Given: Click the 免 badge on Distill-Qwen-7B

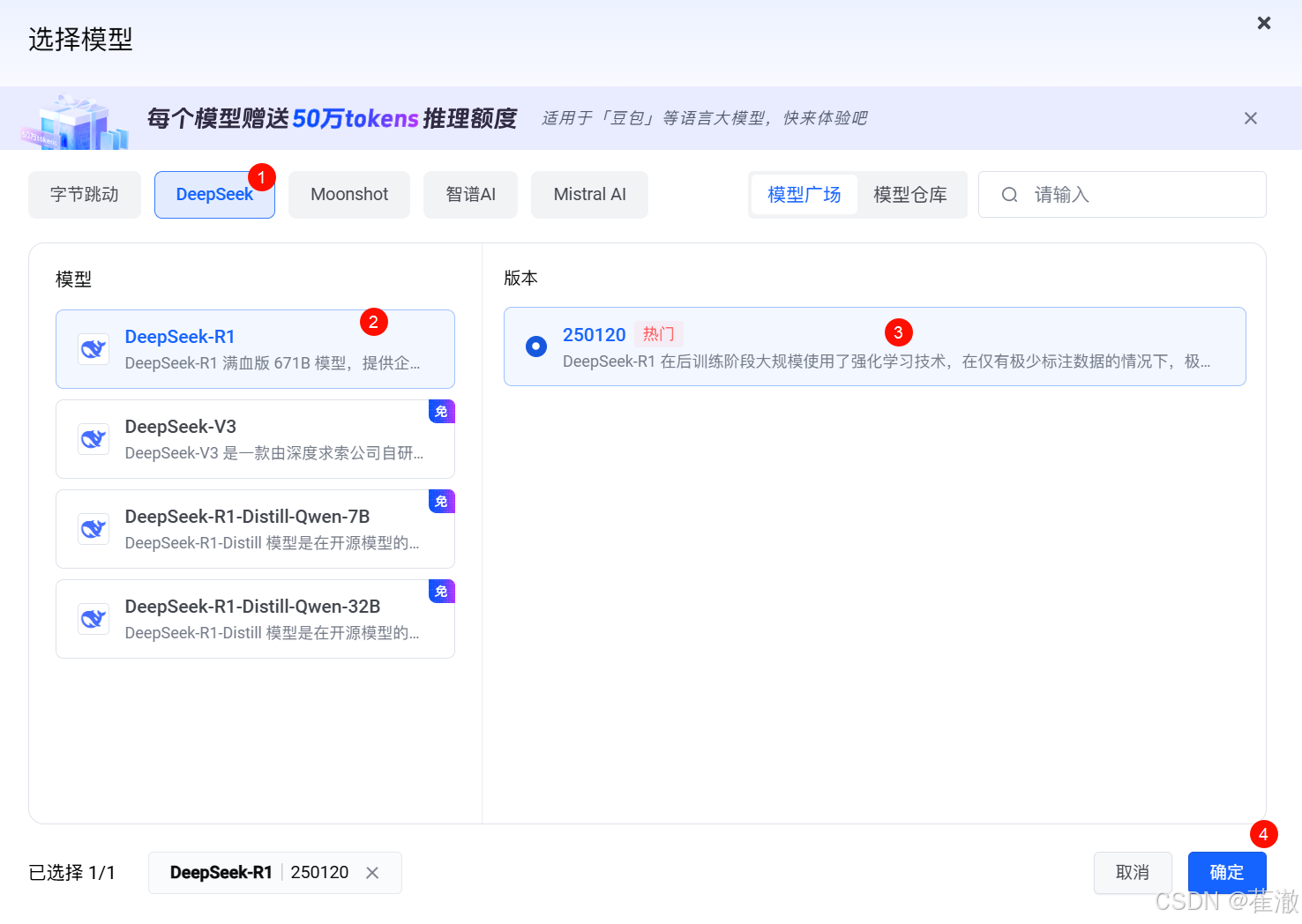Looking at the screenshot, I should pos(442,502).
